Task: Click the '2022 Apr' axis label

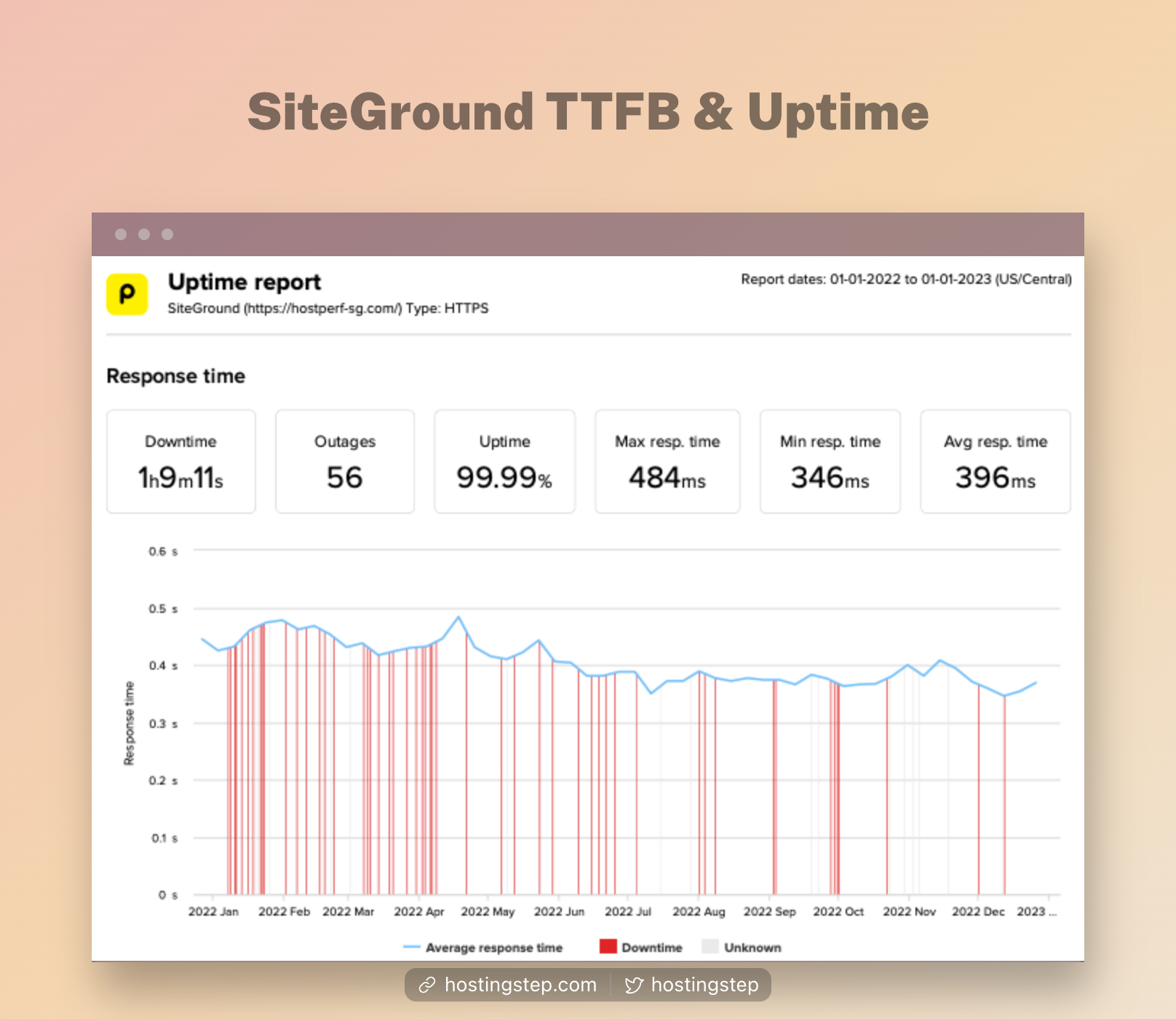Action: coord(418,911)
